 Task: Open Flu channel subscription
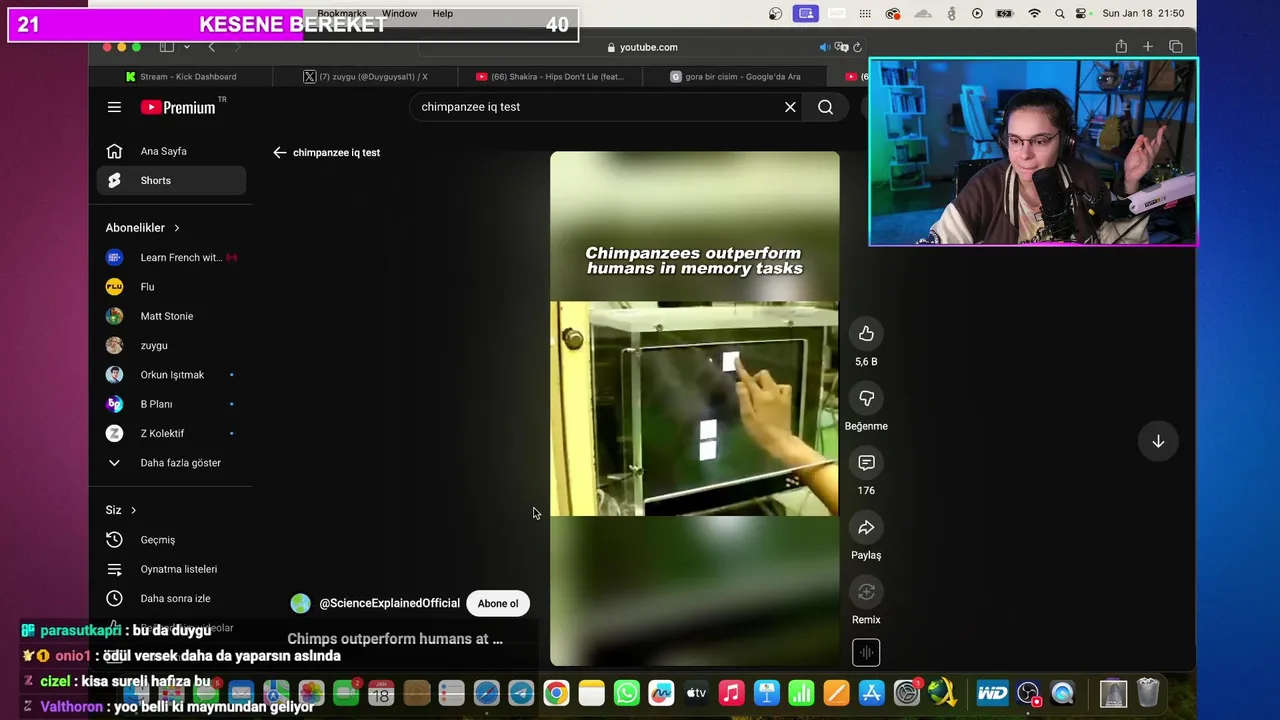[x=171, y=287]
